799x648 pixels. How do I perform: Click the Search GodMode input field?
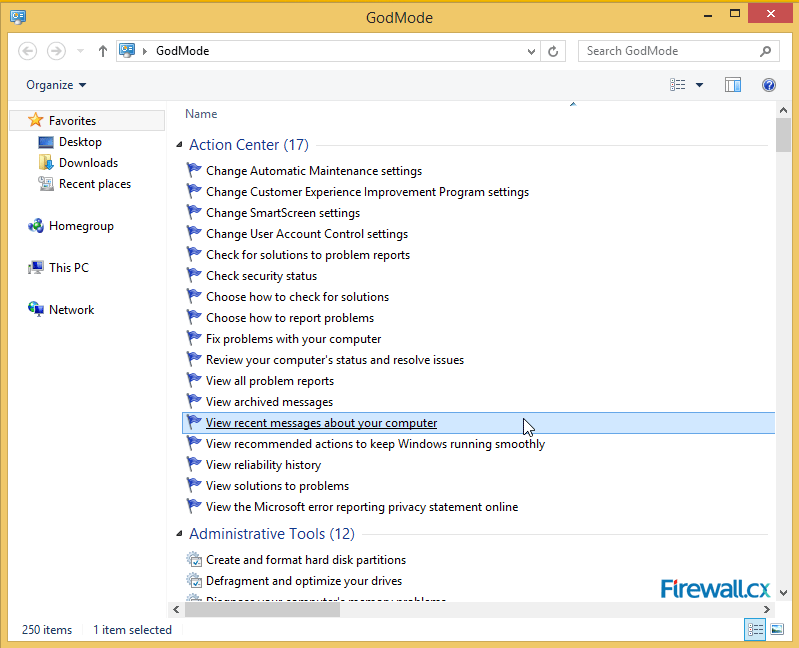pyautogui.click(x=668, y=51)
